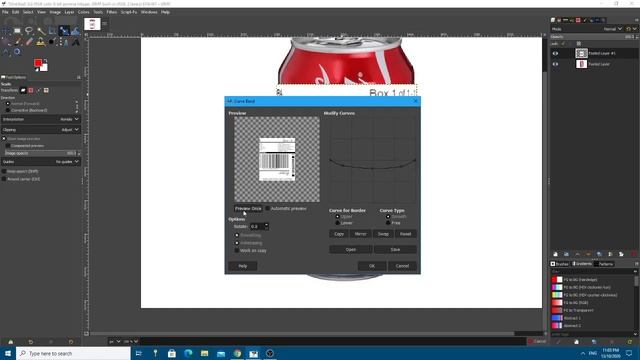This screenshot has height=360, width=640.
Task: Set transform target to layer icon
Action: [23, 90]
